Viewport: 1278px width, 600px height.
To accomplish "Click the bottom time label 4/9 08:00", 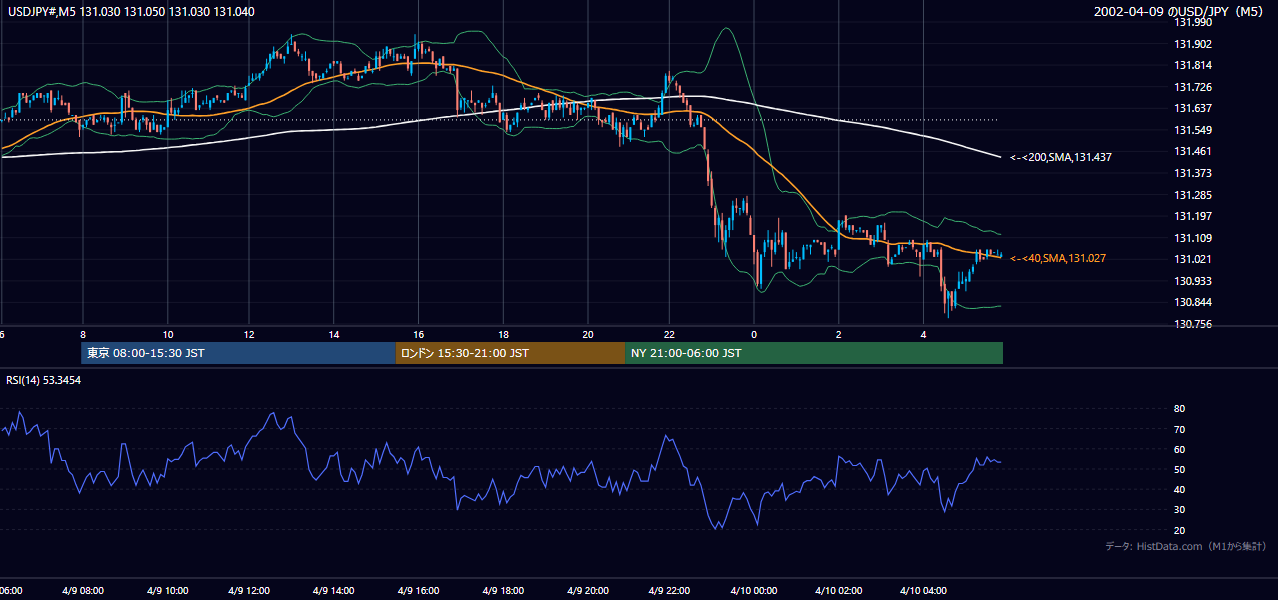I will tap(82, 591).
